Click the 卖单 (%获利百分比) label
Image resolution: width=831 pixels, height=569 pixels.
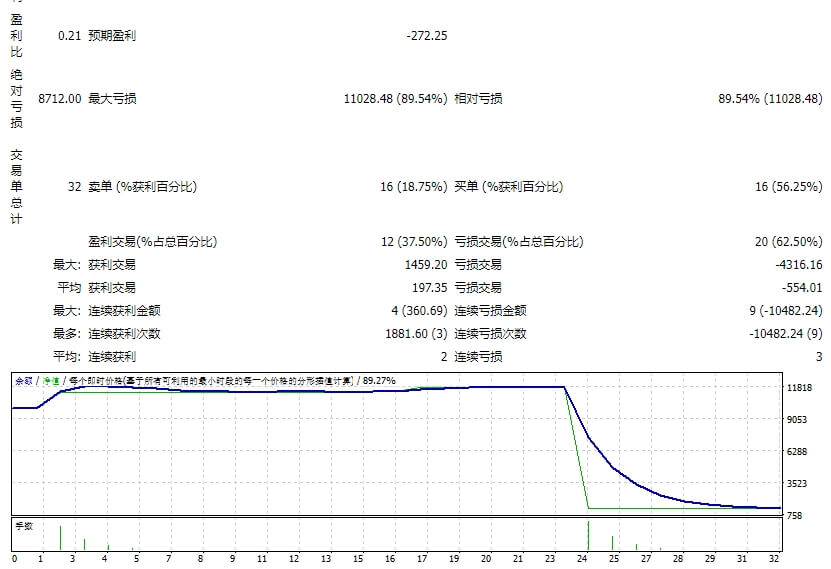pos(142,186)
